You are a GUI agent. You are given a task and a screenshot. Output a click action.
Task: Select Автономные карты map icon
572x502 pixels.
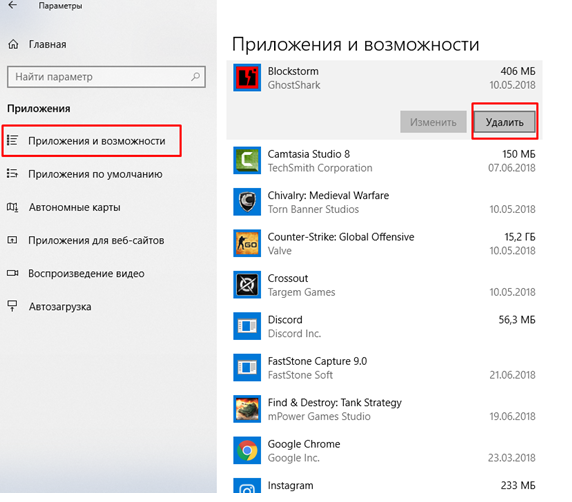tap(12, 207)
